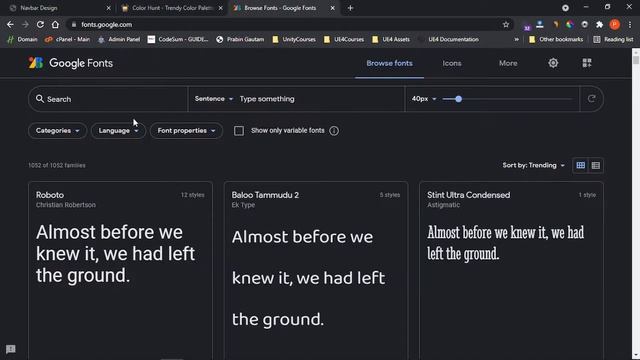Open the CodeSum - GUIDE bookmark
Screen dimensions: 640x360
178,39
